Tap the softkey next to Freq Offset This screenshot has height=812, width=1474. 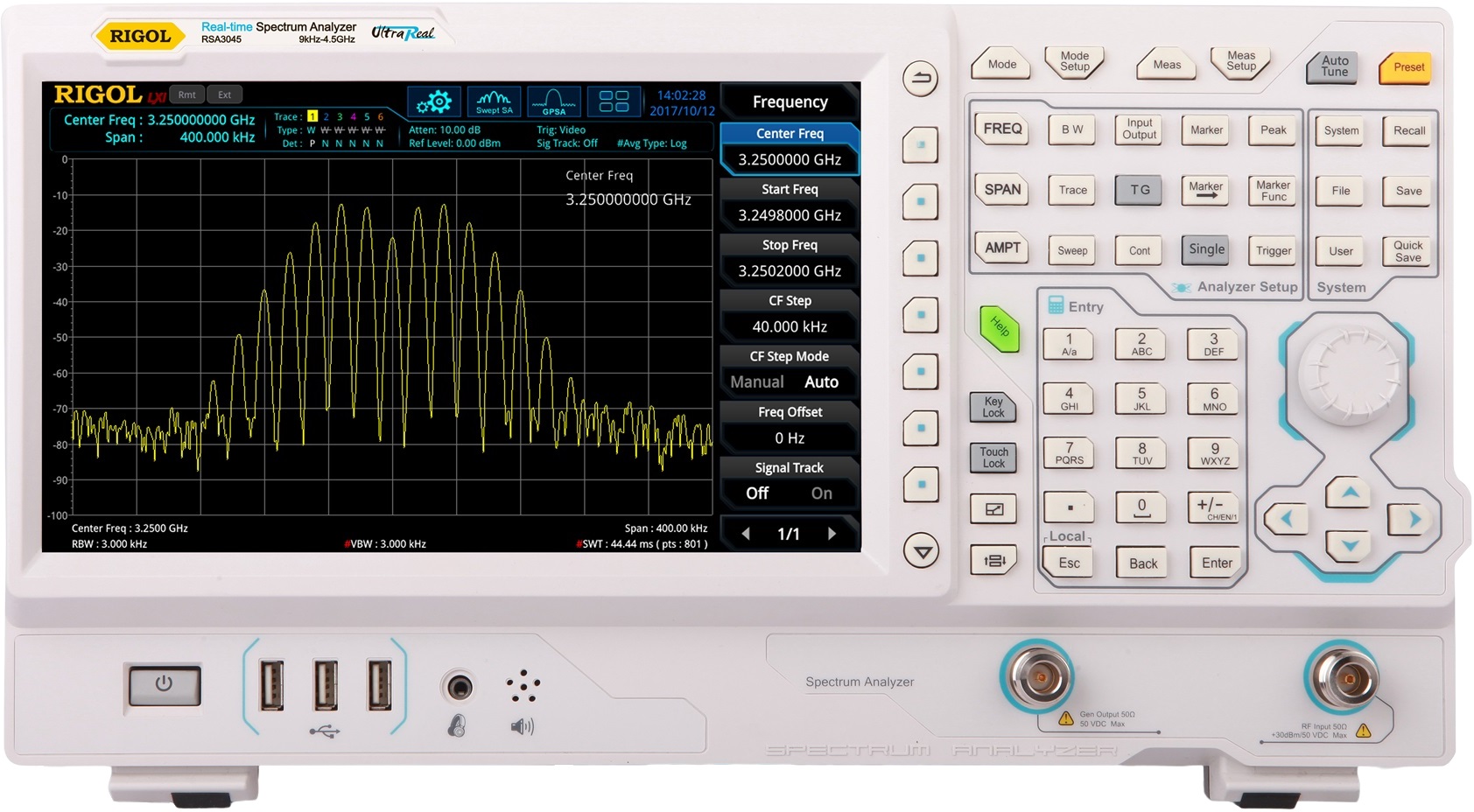pos(921,428)
